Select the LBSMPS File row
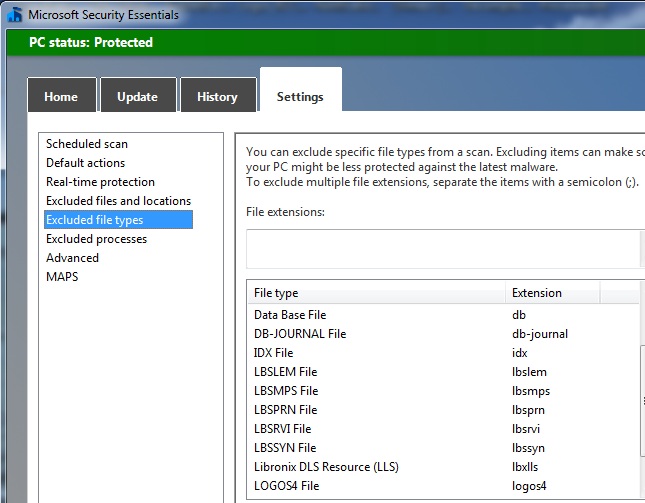The height and width of the screenshot is (503, 645). pos(443,391)
